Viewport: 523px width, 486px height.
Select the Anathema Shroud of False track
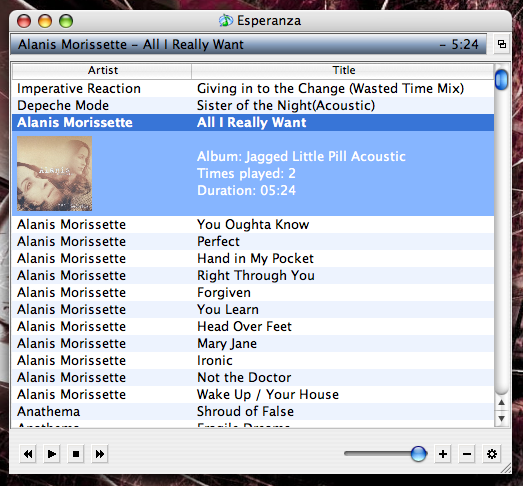253,411
